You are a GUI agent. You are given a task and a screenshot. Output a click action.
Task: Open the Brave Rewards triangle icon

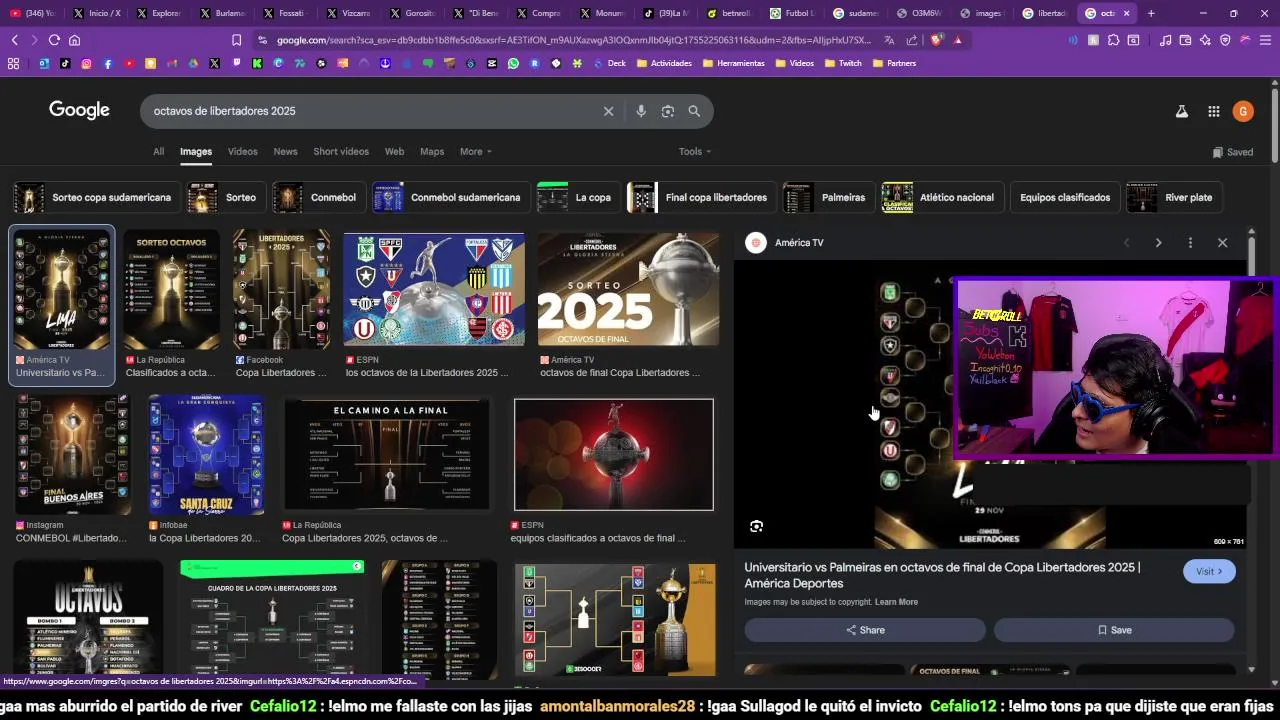pos(958,40)
